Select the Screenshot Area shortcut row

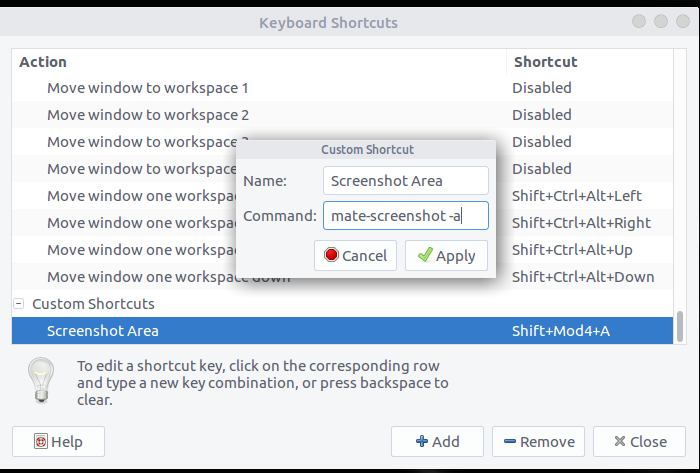click(x=342, y=331)
